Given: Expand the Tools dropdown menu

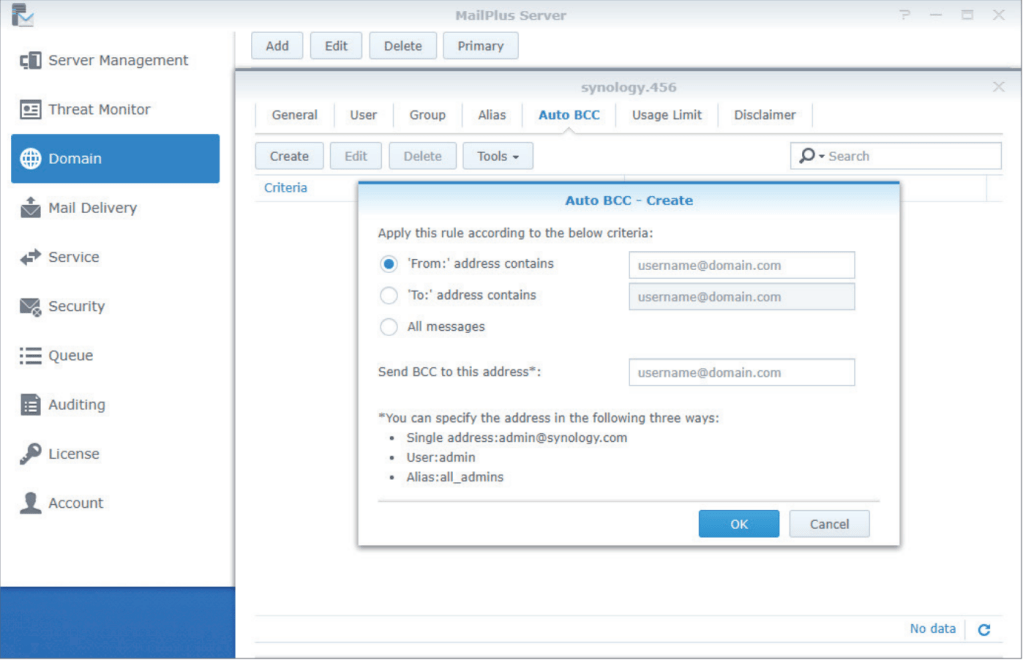Looking at the screenshot, I should point(498,156).
